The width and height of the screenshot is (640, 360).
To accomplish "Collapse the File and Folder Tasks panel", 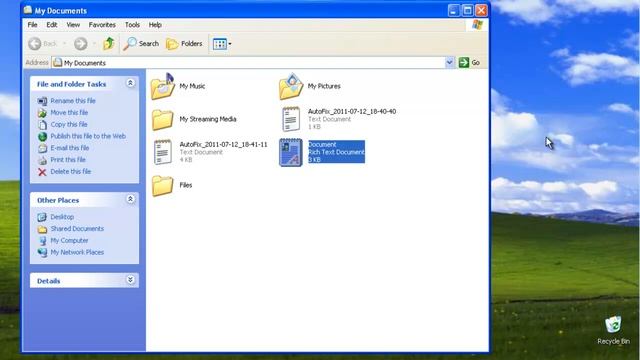I will tap(130, 83).
